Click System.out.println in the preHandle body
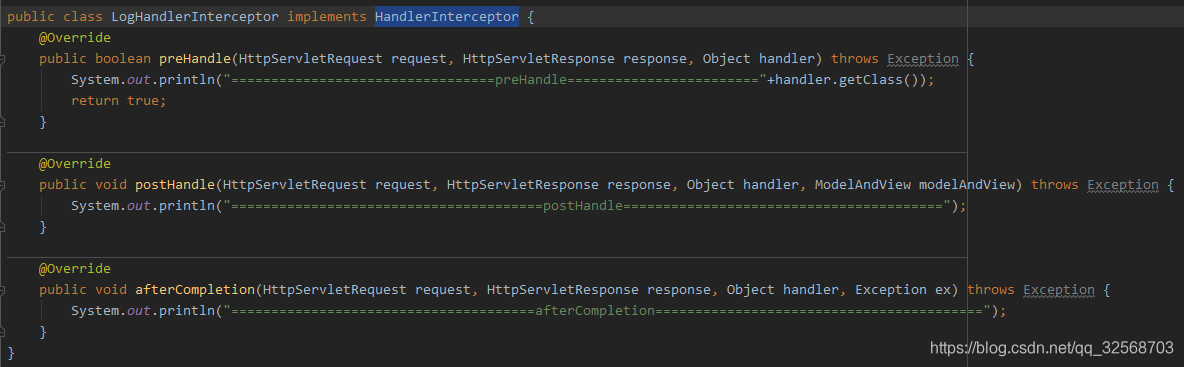This screenshot has height=367, width=1184. click(x=143, y=80)
